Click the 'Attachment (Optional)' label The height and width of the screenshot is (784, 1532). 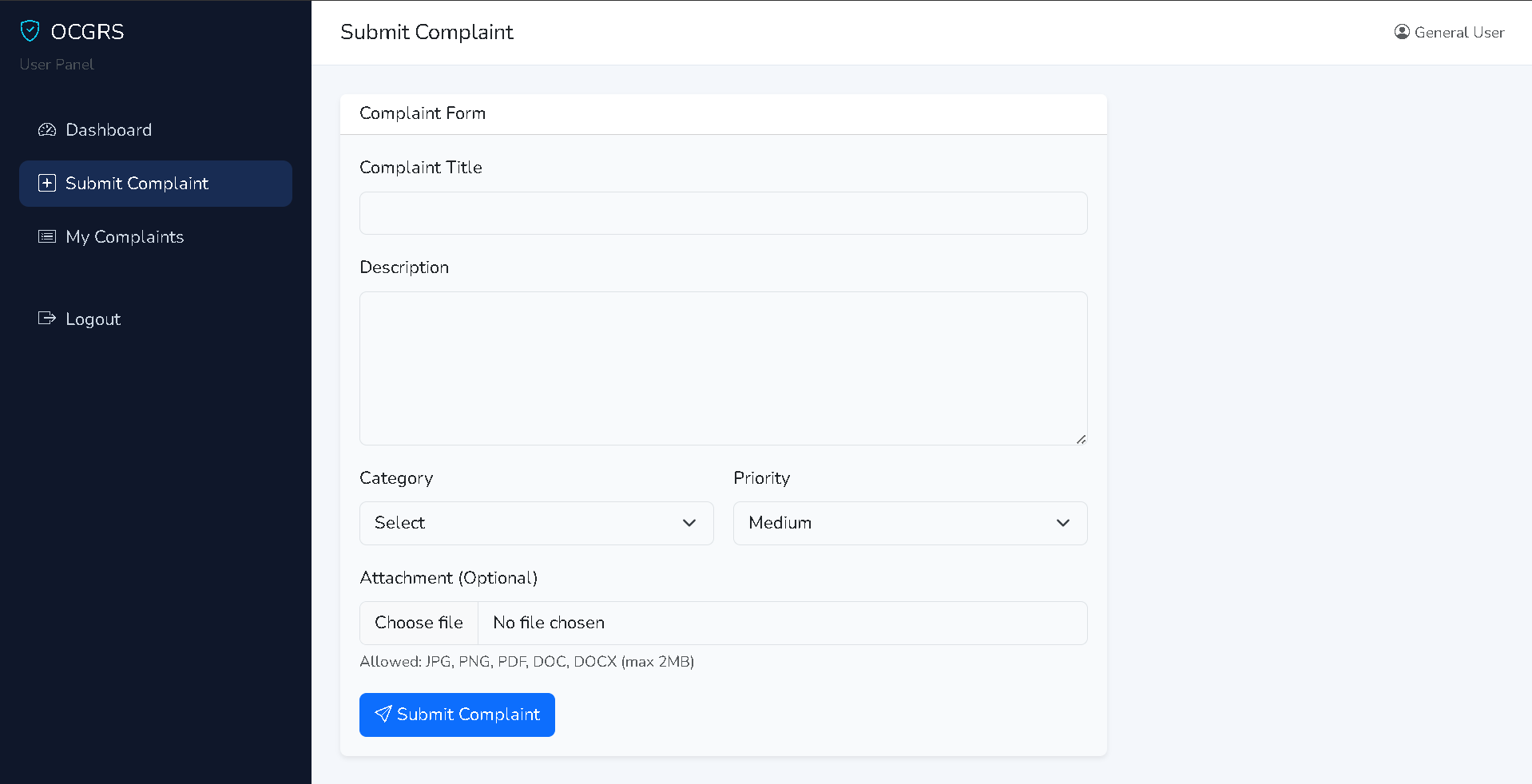click(x=449, y=578)
